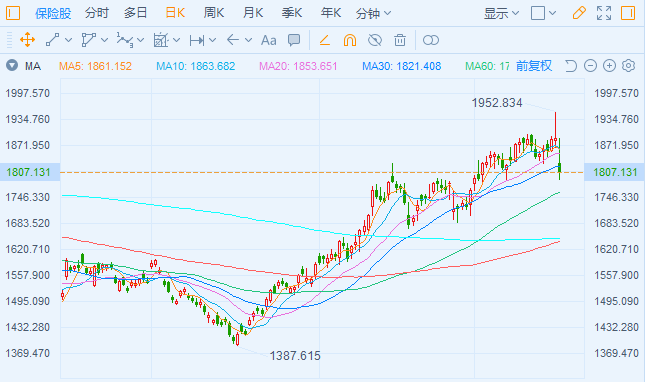Screen dimensions: 645x382
Task: Toggle the pencil drawing tool icon
Action: [x=579, y=13]
